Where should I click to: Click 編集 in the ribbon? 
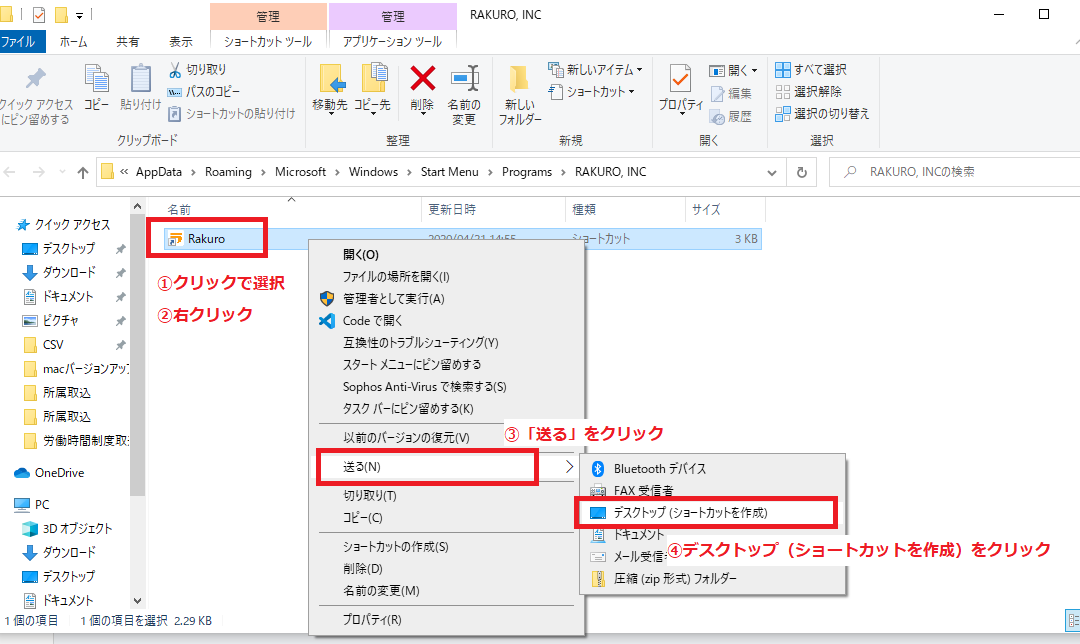pos(731,94)
